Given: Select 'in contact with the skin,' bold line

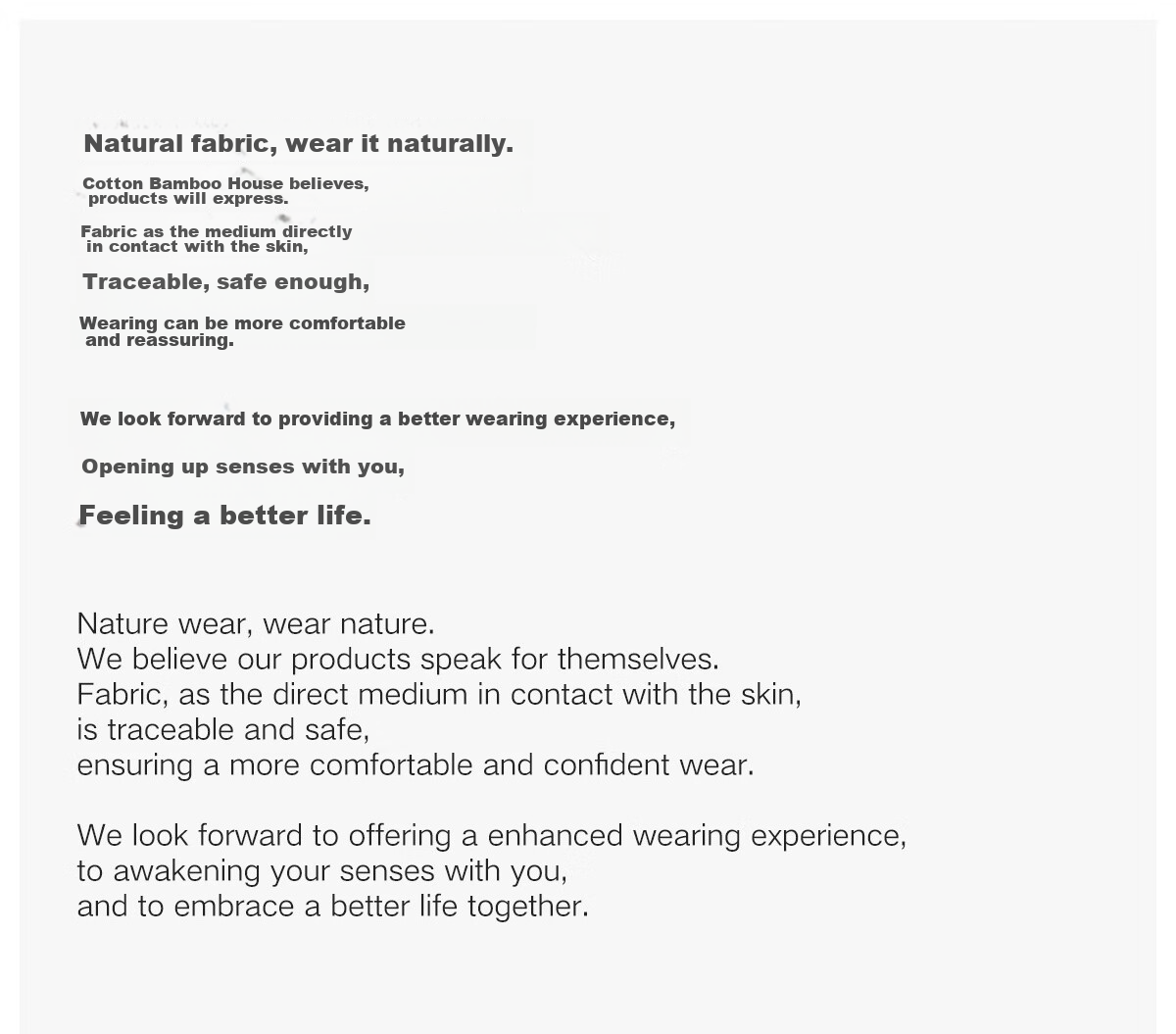Looking at the screenshot, I should click(x=197, y=246).
